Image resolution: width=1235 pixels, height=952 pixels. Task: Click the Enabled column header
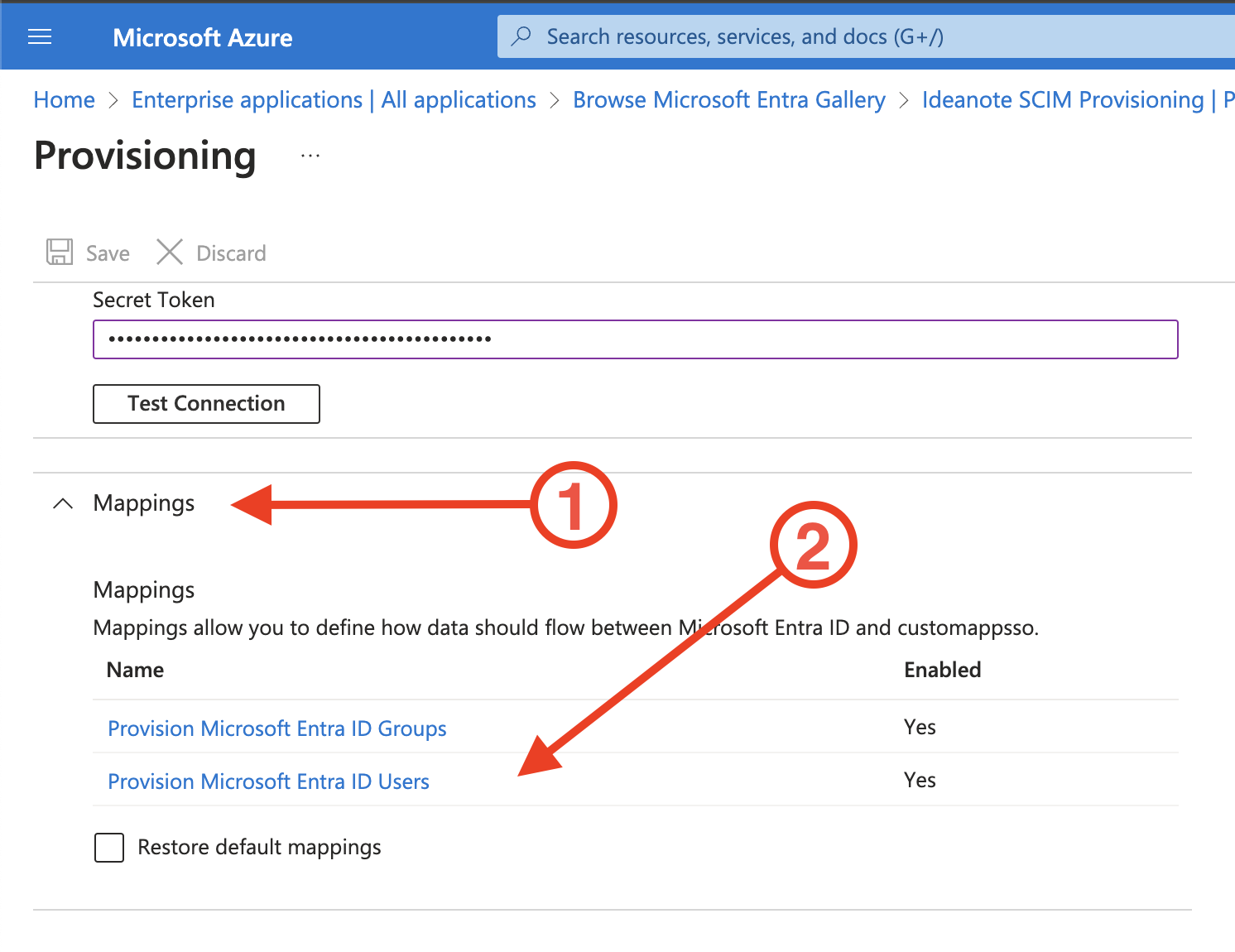coord(942,670)
